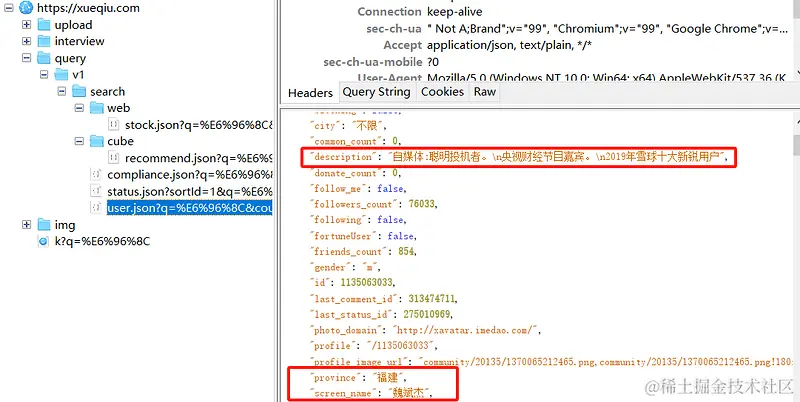This screenshot has height=402, width=800.
Task: Click the Accept application/json header value
Action: pos(509,45)
